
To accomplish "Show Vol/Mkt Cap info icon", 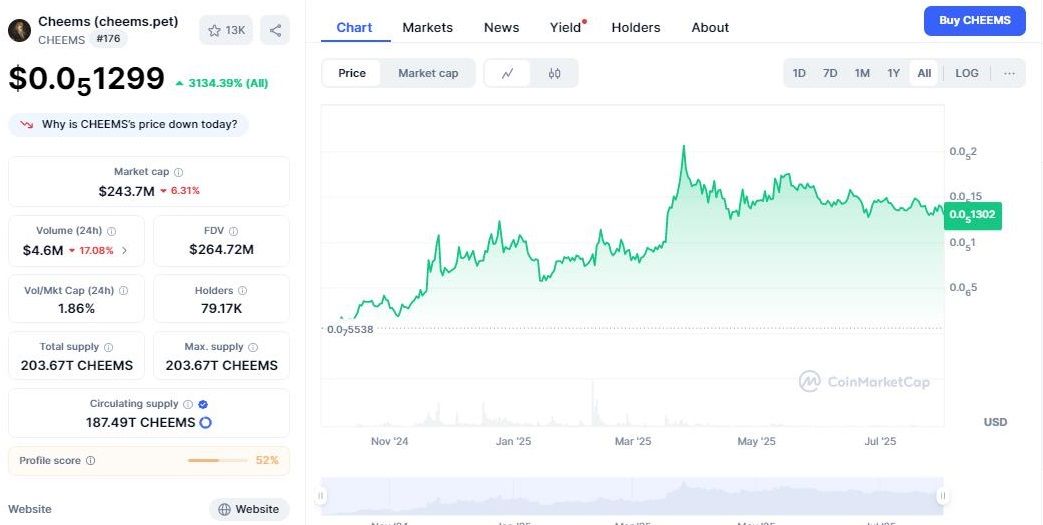I will click(123, 291).
